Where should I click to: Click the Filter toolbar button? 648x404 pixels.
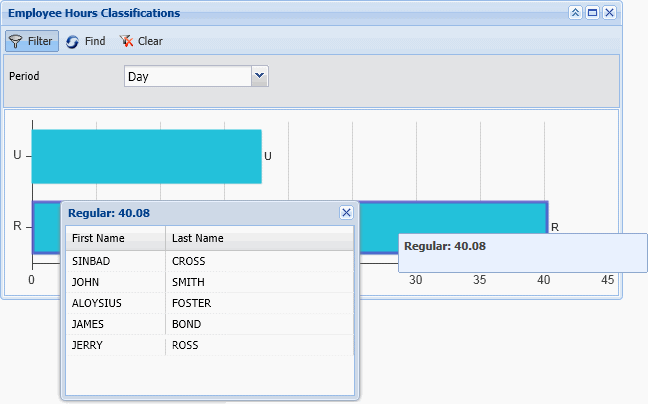32,41
